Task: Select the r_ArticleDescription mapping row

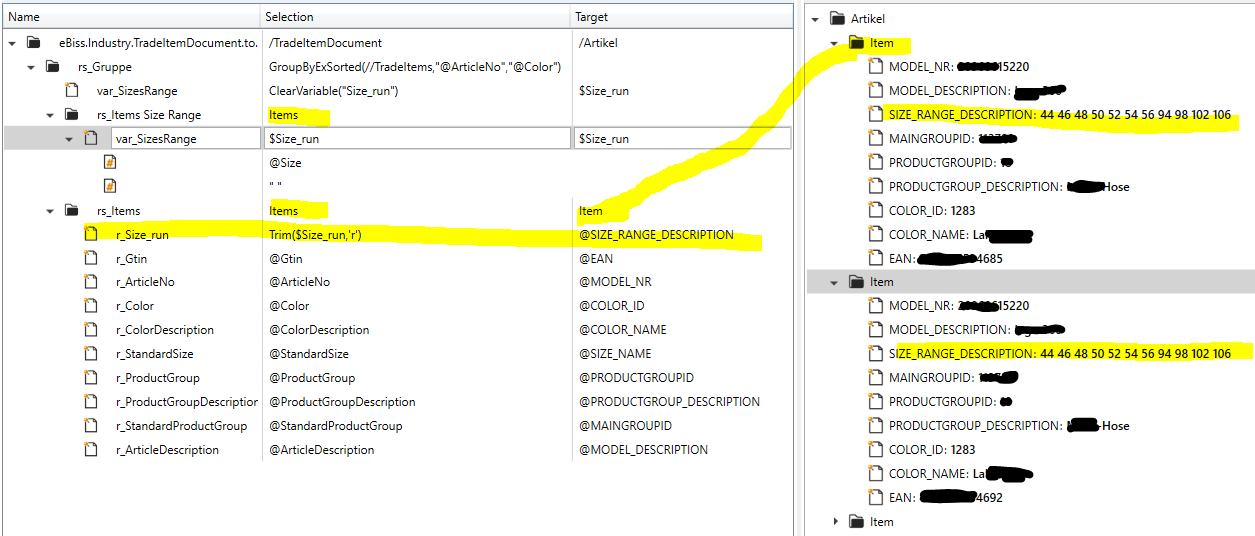Action: (x=167, y=450)
